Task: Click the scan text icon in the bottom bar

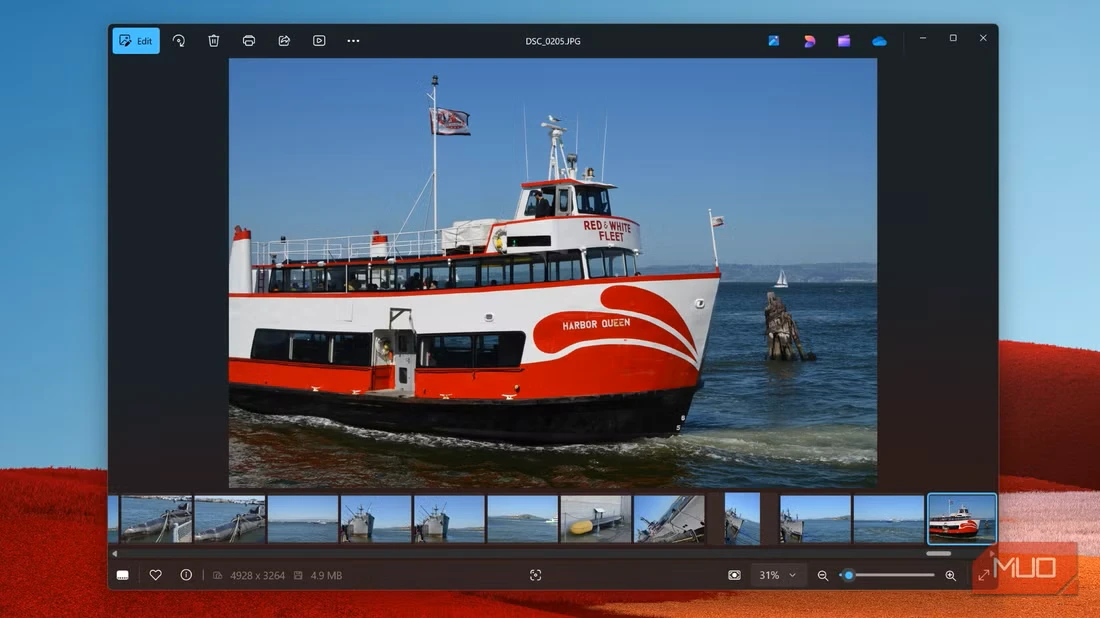Action: click(x=535, y=575)
